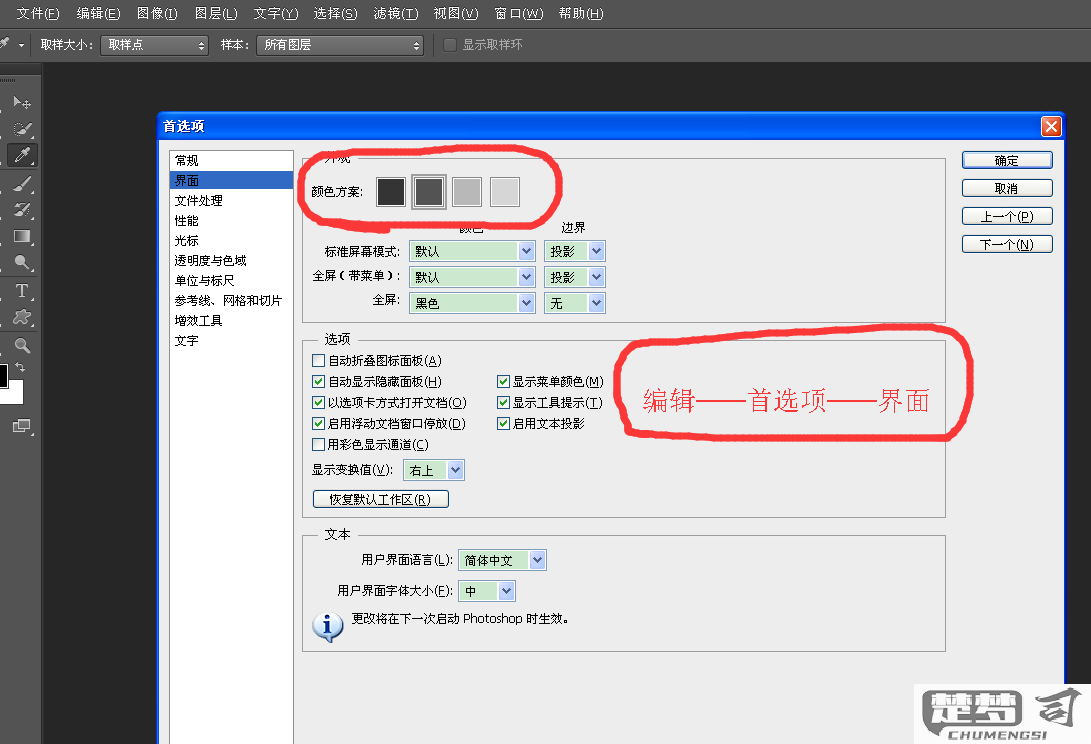Open 全屏 border dropdown showing 无
1091x744 pixels.
(x=575, y=303)
